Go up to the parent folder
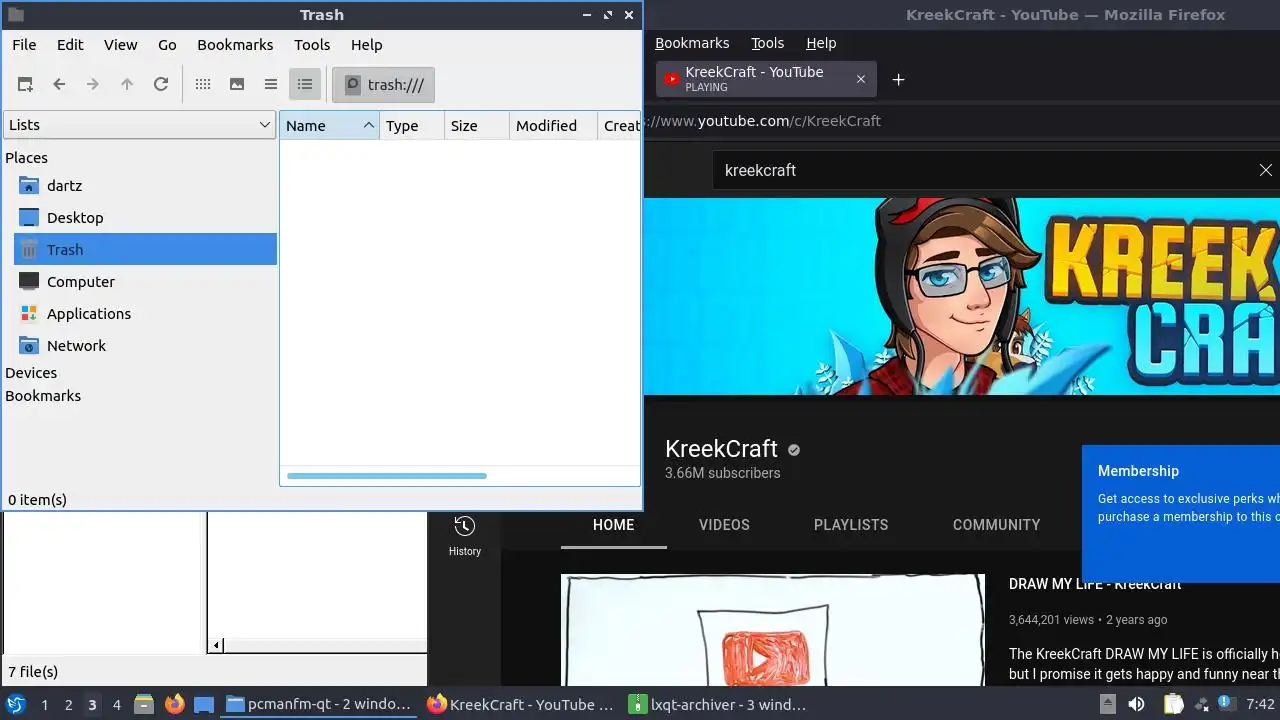Image resolution: width=1280 pixels, height=720 pixels. tap(127, 85)
